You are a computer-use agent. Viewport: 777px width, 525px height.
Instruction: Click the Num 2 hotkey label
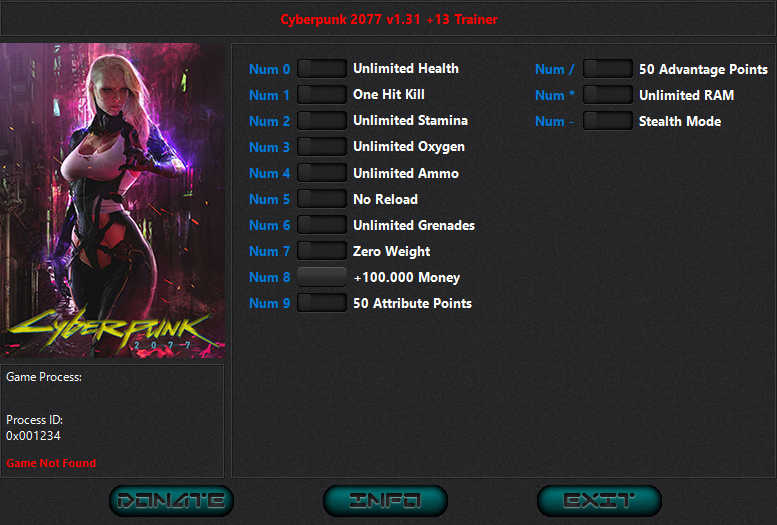coord(270,121)
